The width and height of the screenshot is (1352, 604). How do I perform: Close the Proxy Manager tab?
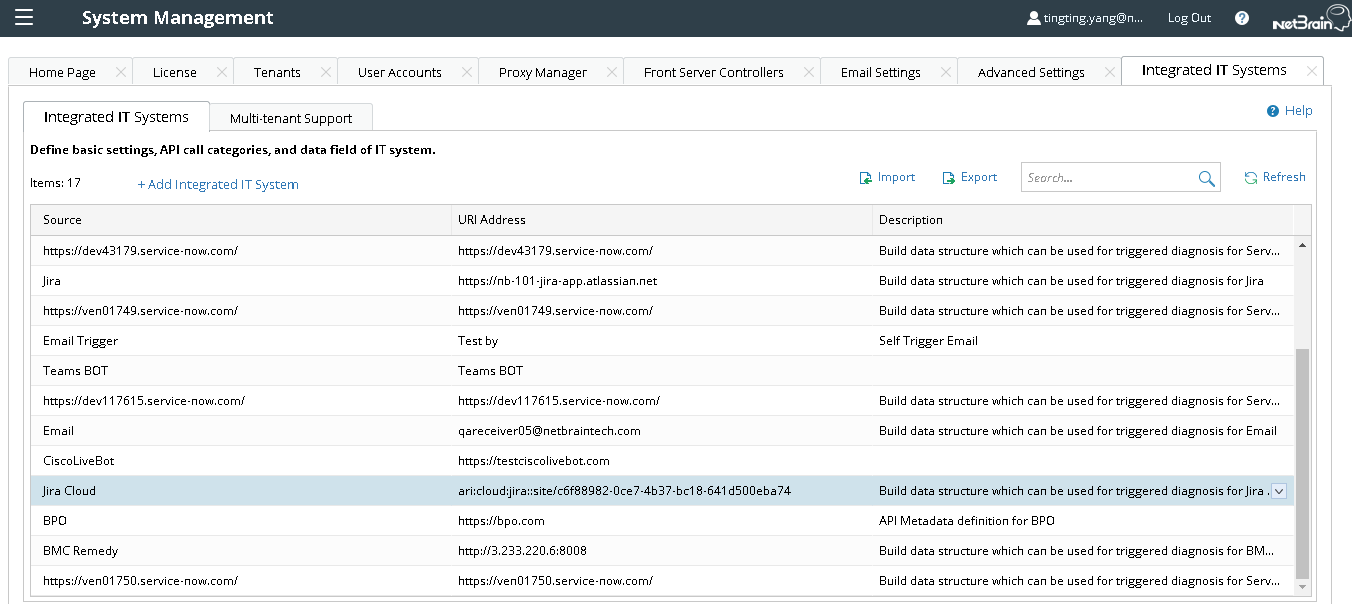pyautogui.click(x=611, y=71)
